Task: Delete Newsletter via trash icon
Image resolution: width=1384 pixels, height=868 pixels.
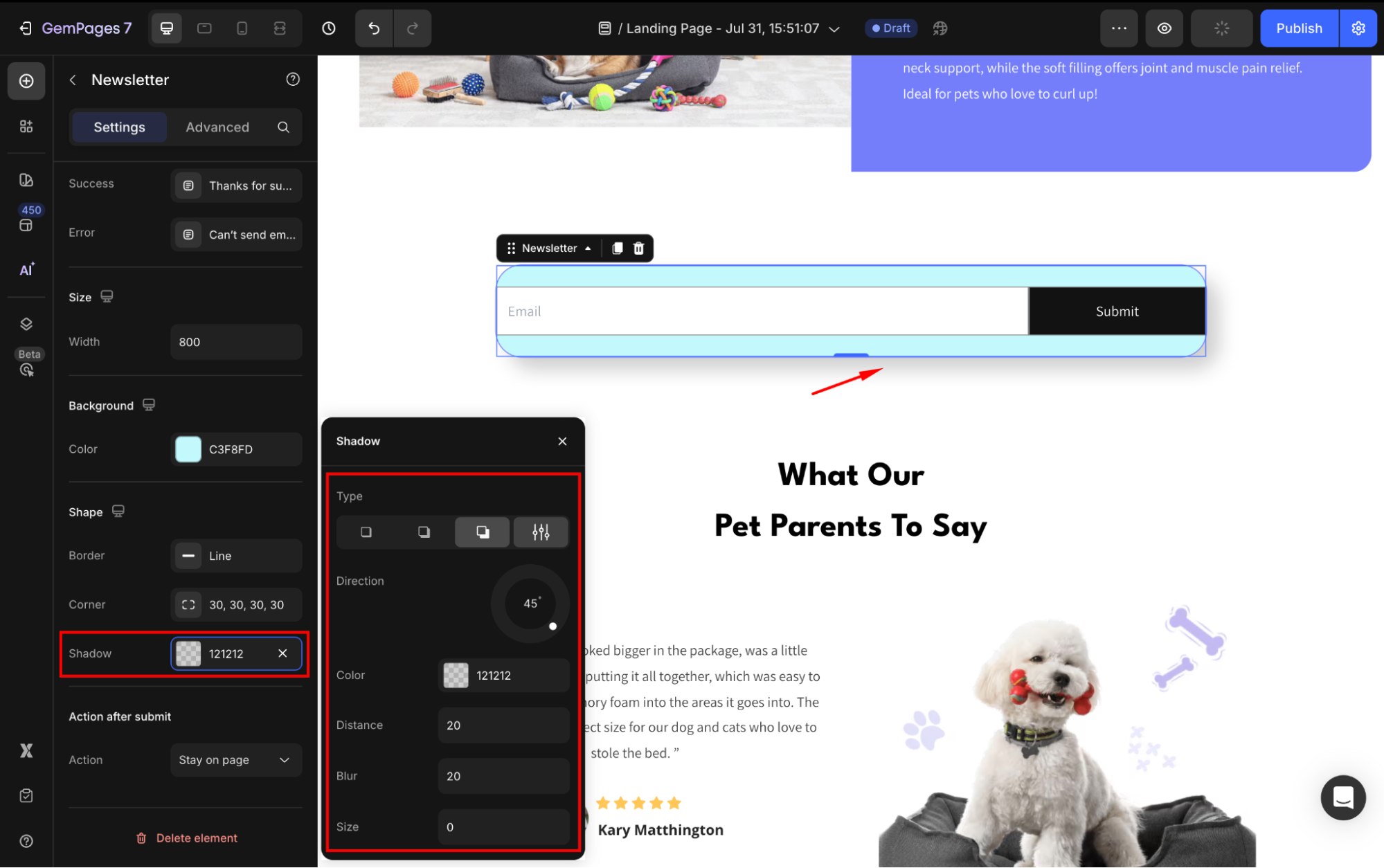Action: (x=639, y=248)
